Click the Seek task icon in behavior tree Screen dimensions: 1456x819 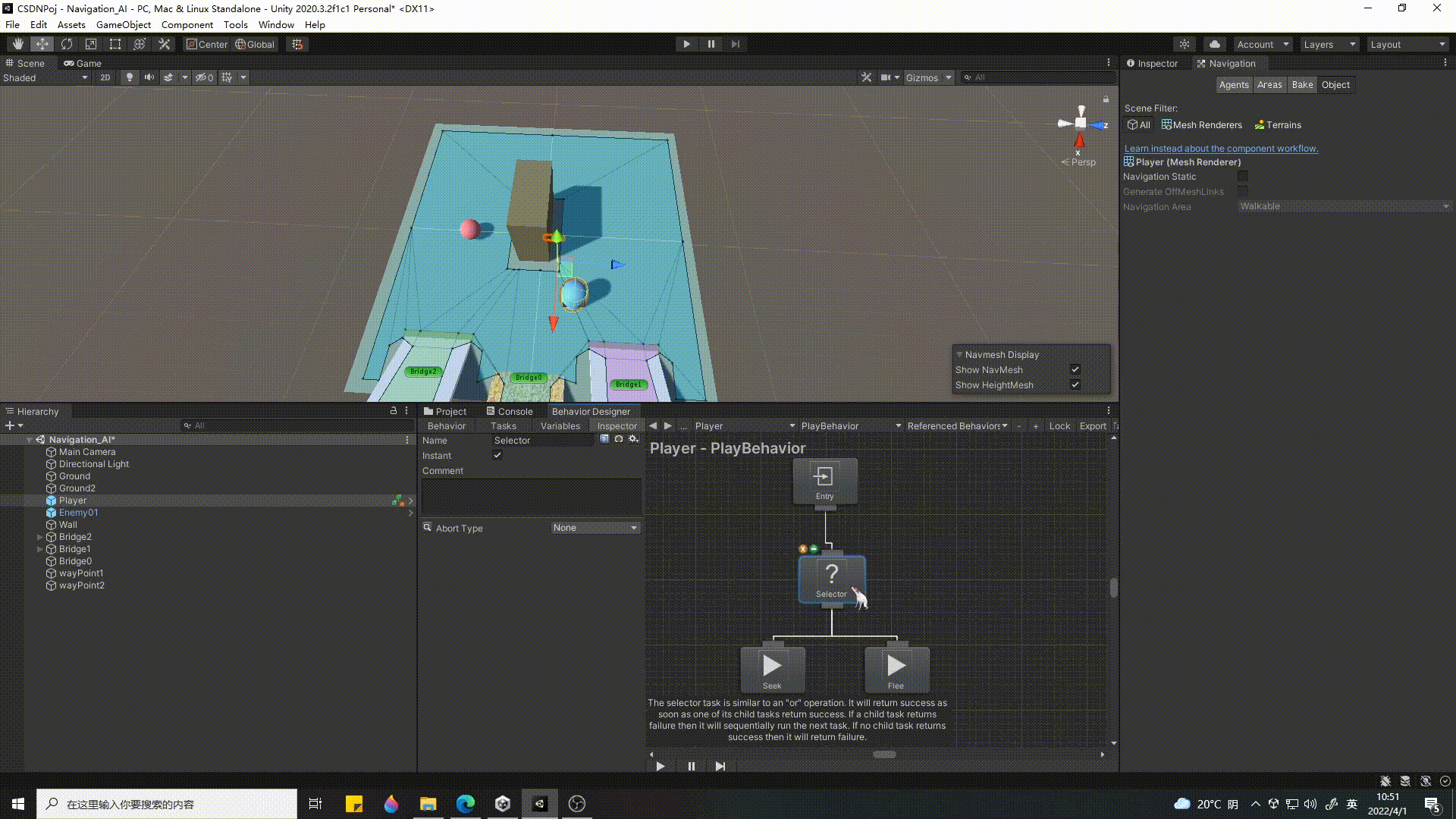click(x=771, y=668)
